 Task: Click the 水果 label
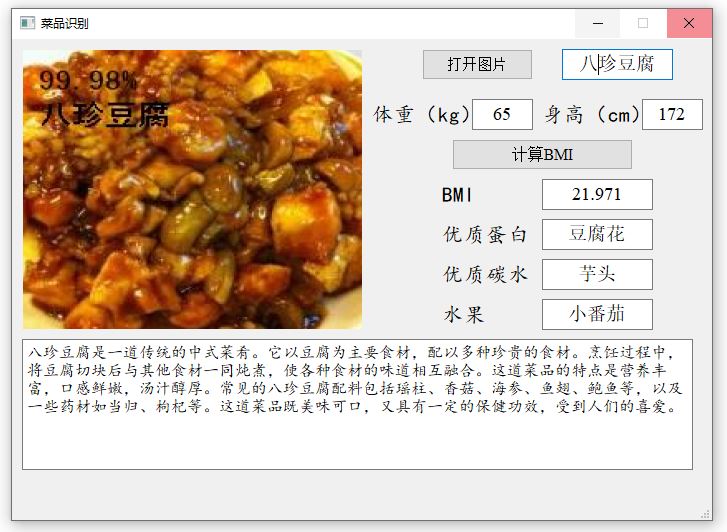464,315
